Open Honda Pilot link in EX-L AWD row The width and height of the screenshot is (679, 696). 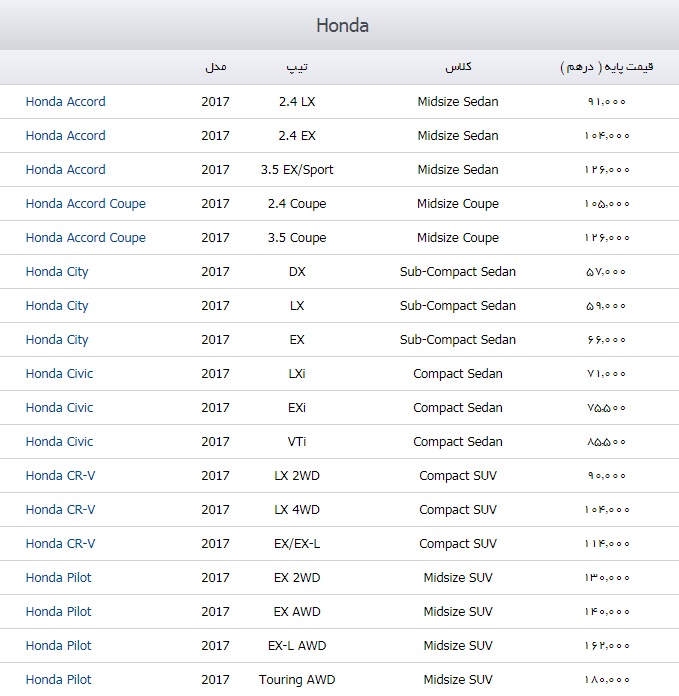click(x=59, y=645)
